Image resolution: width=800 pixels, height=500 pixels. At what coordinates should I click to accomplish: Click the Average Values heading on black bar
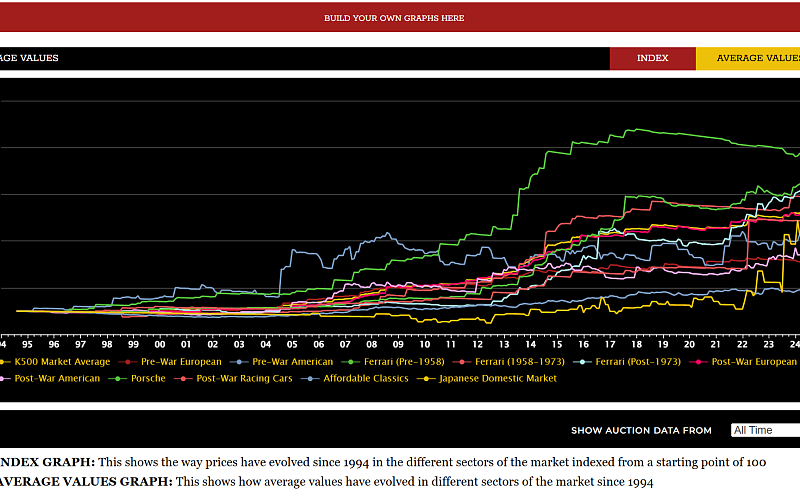[29, 58]
